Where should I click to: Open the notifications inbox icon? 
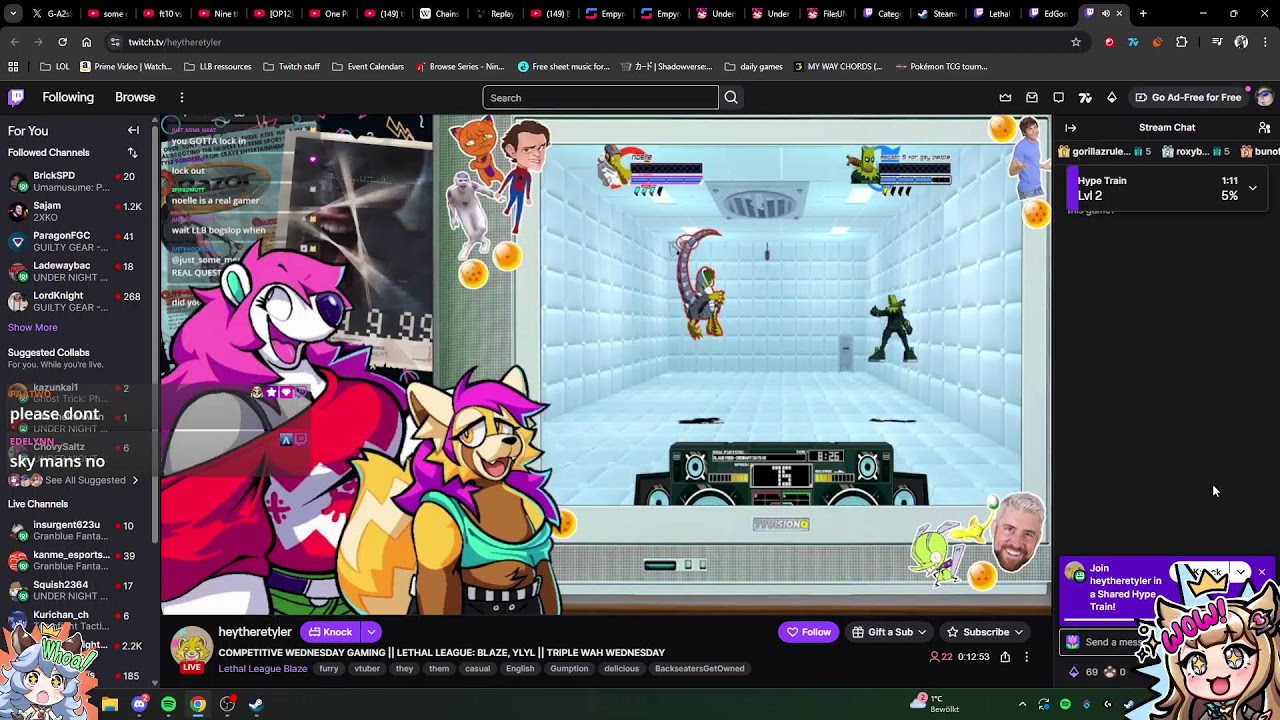click(1032, 97)
